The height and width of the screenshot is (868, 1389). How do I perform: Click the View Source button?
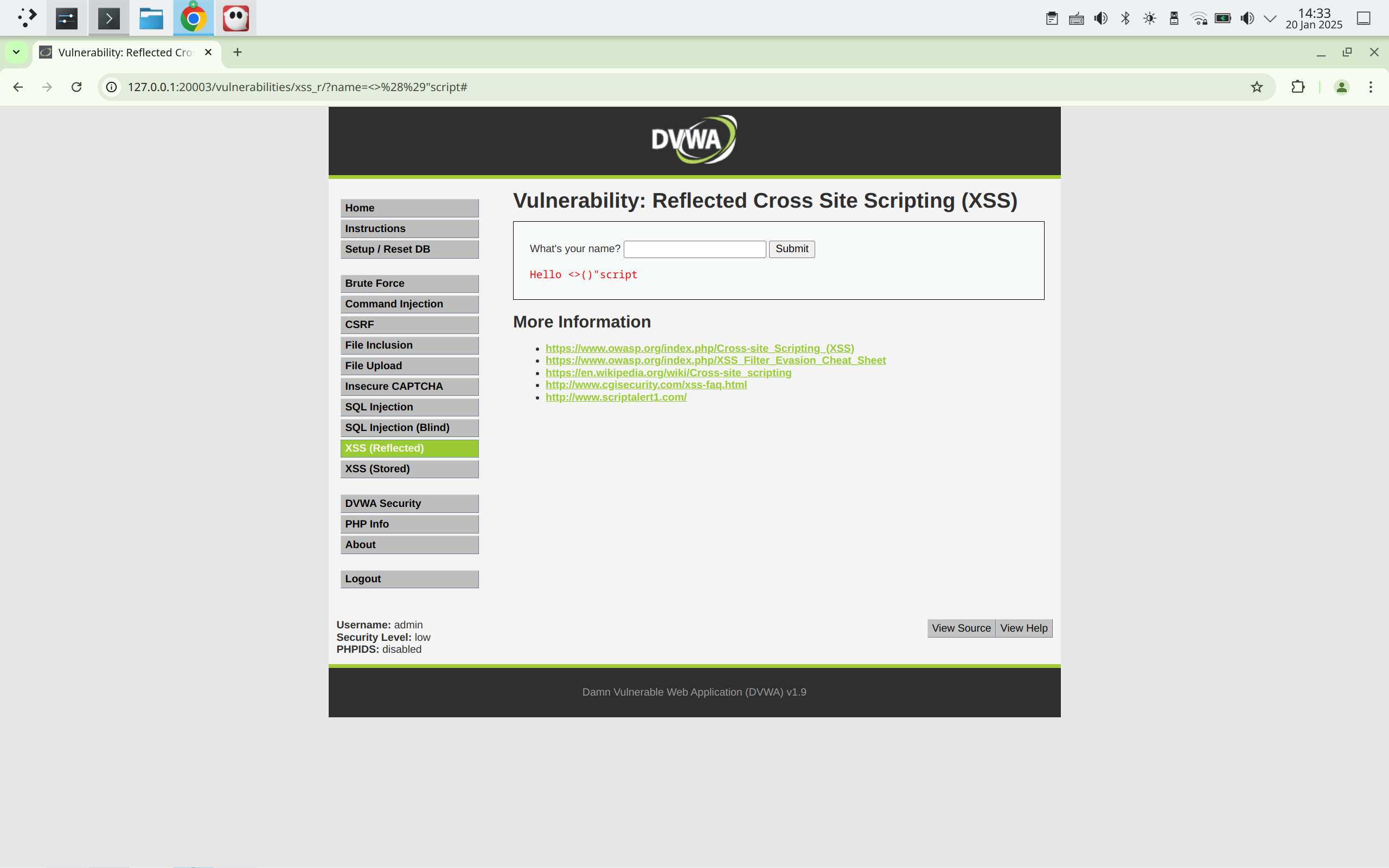pyautogui.click(x=961, y=628)
